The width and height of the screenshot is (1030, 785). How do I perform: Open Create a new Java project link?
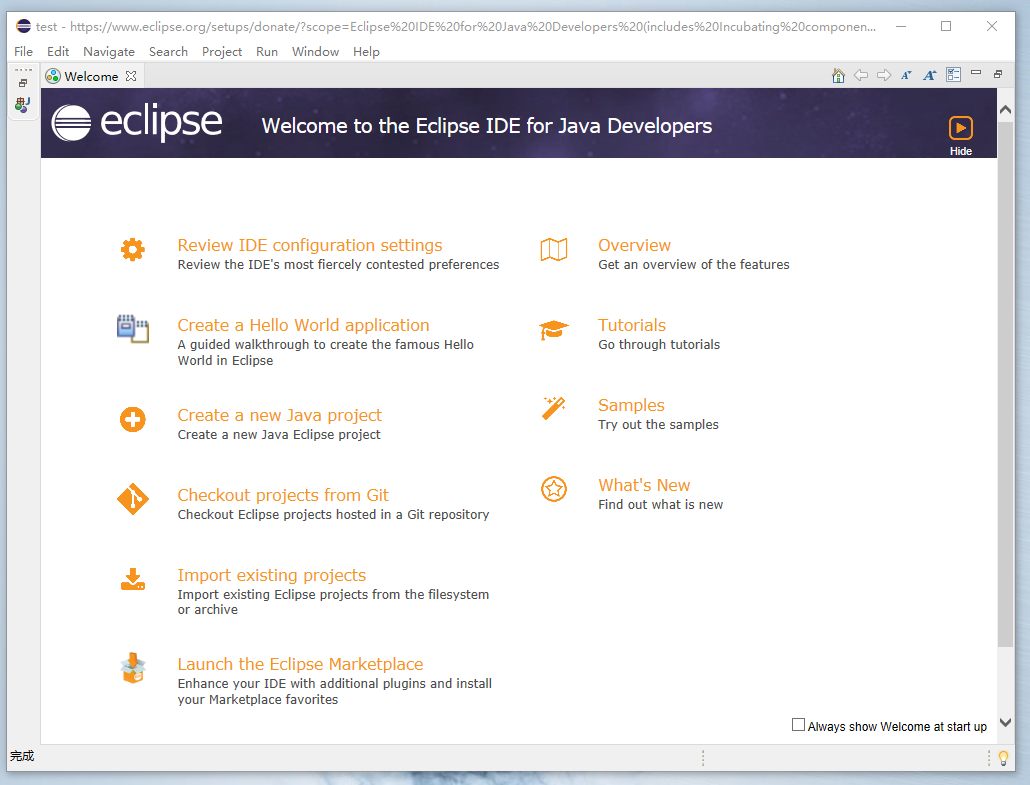pos(279,415)
